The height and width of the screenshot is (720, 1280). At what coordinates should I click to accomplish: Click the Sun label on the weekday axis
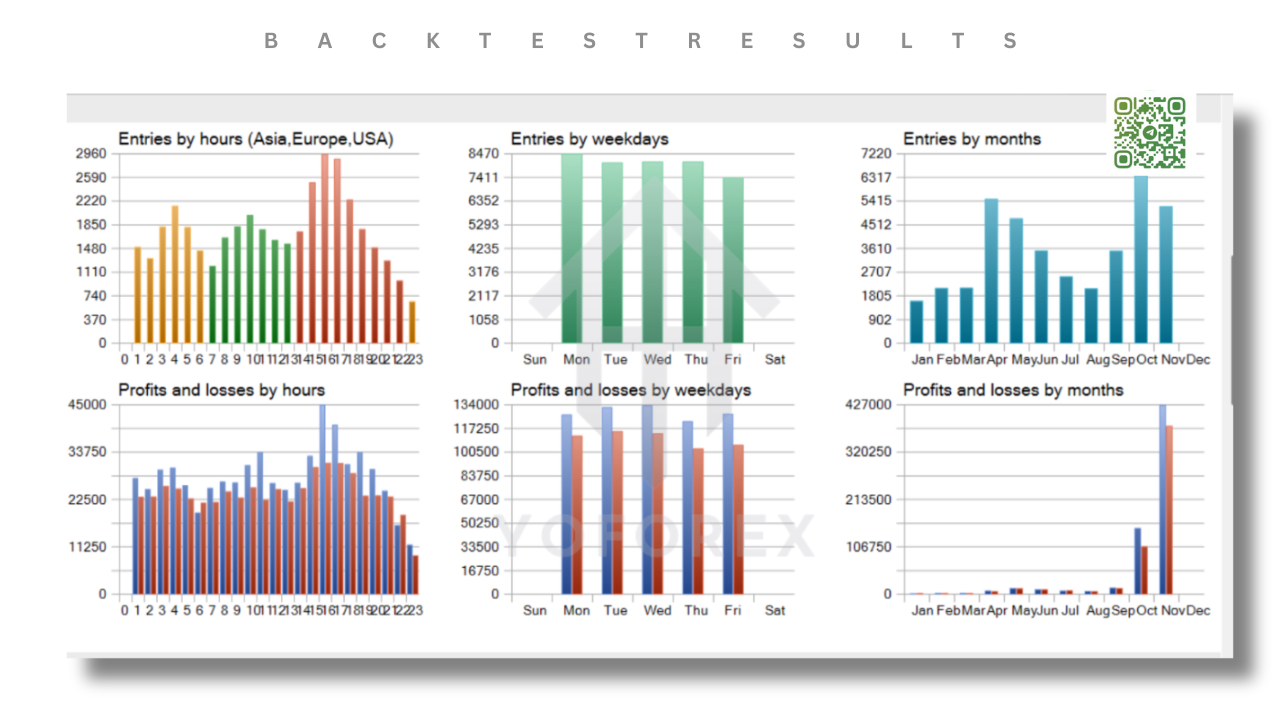coord(536,359)
